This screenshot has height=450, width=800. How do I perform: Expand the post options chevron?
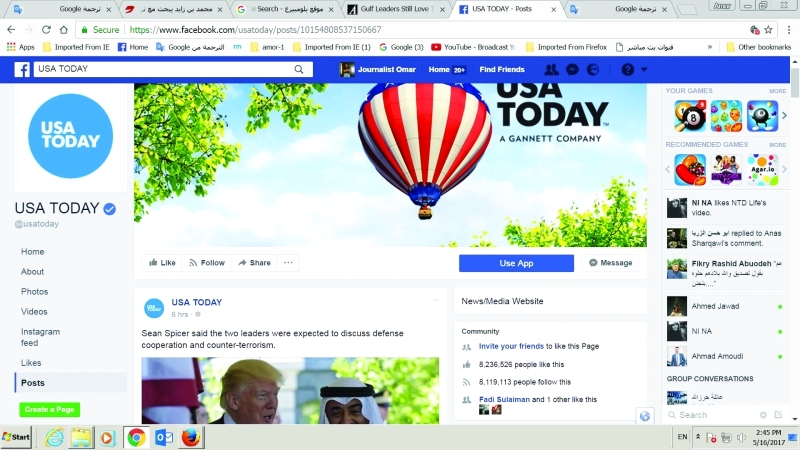point(436,301)
